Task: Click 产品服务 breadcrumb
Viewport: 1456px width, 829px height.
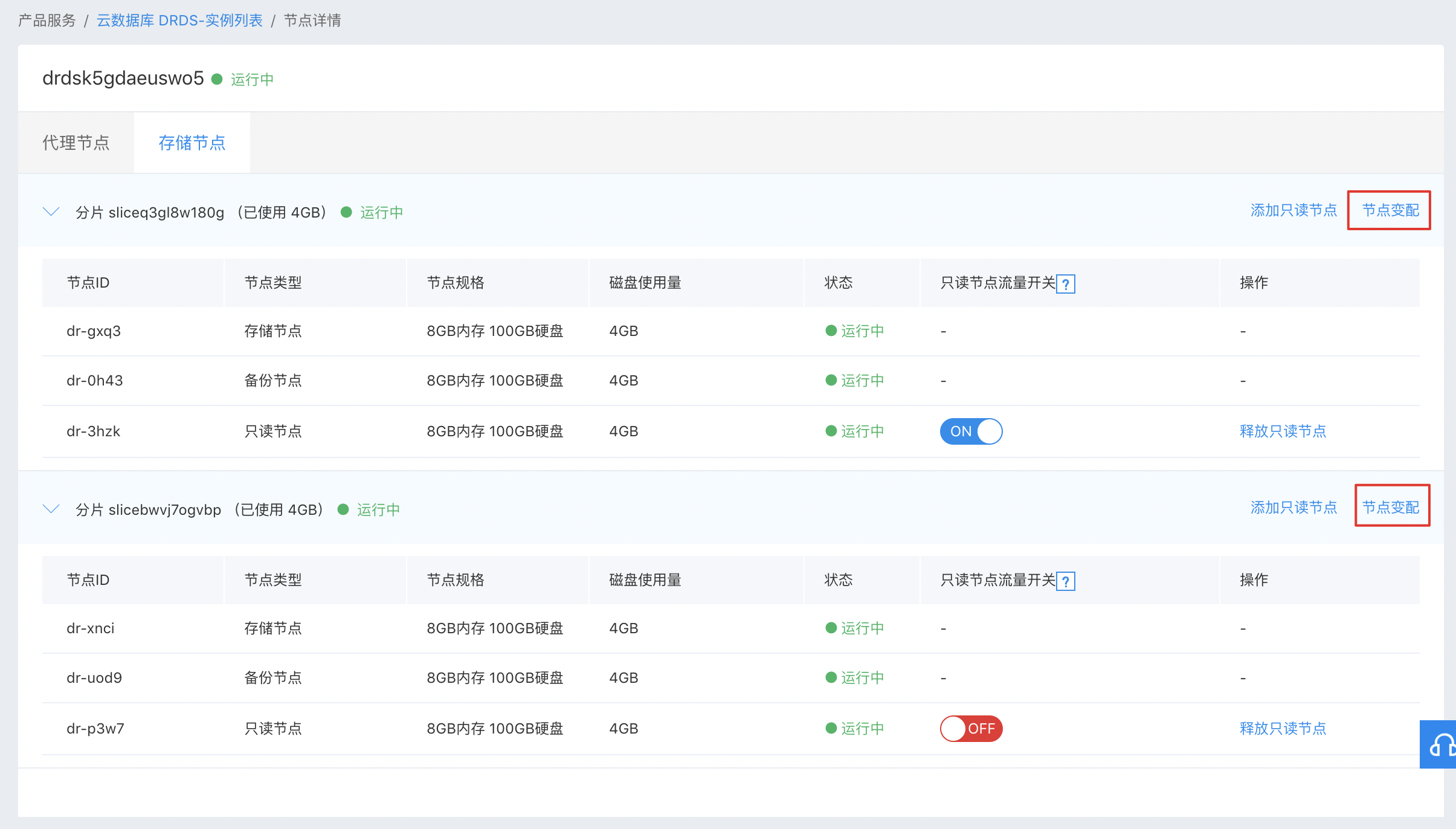Action: (x=47, y=21)
